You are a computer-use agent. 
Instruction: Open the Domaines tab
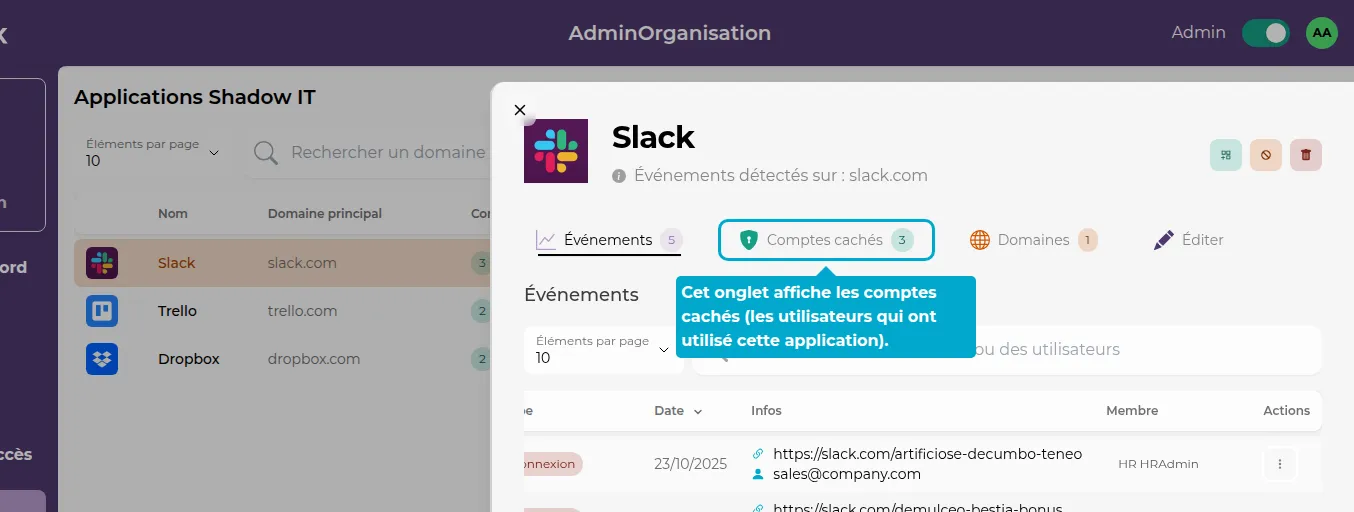coord(1033,240)
